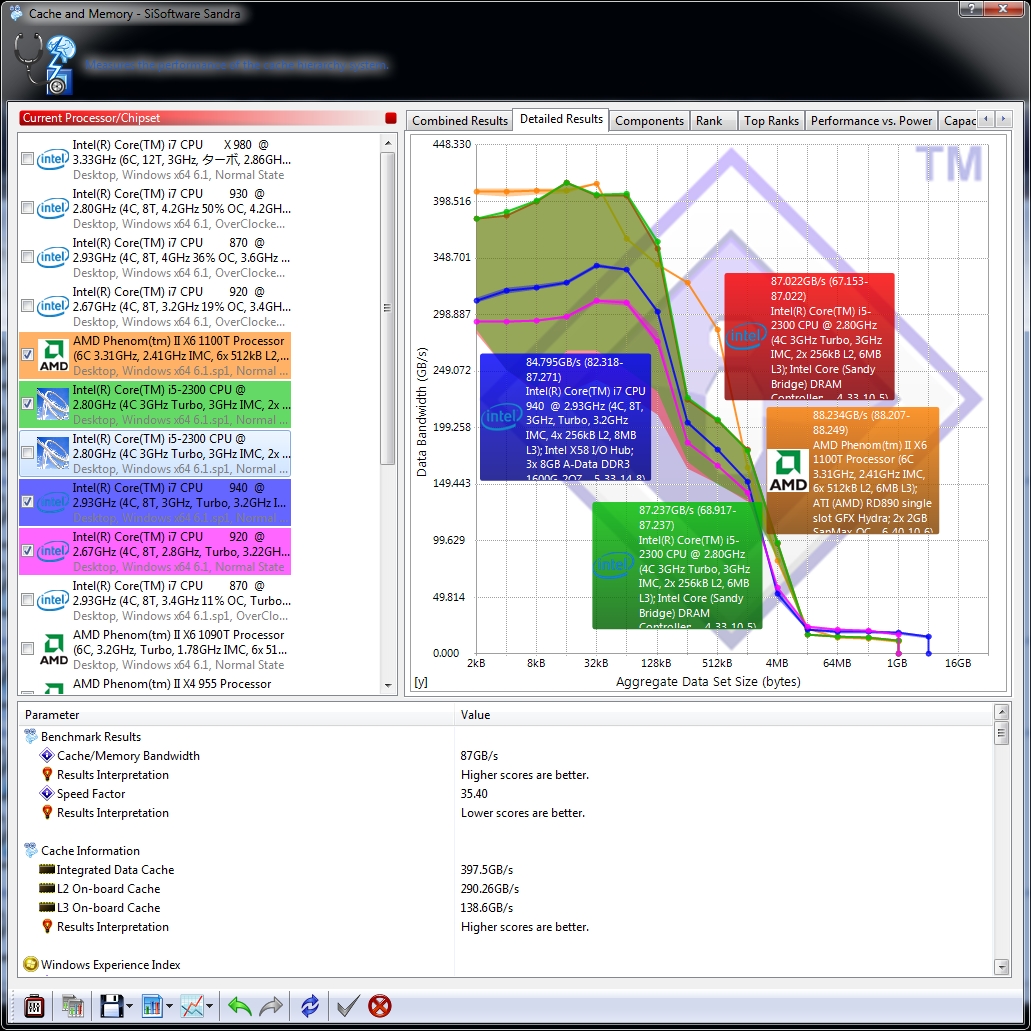Tick the Core i7 870 4GHz 36% OC checkbox

coord(28,257)
